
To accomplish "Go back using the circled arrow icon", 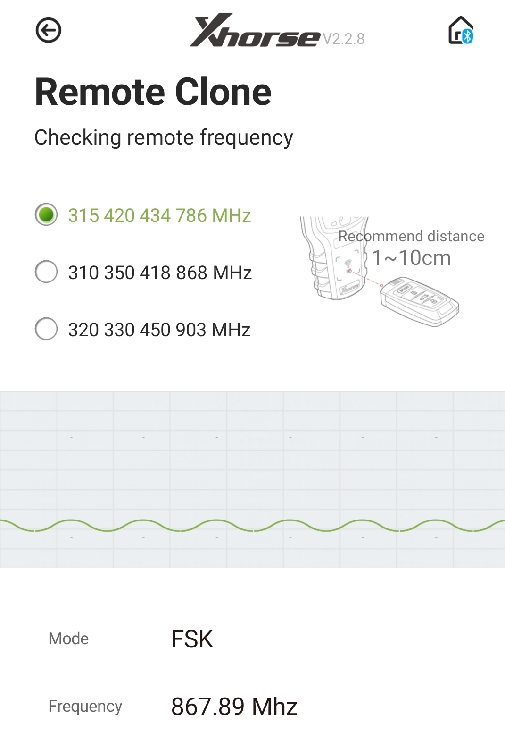I will tap(48, 30).
